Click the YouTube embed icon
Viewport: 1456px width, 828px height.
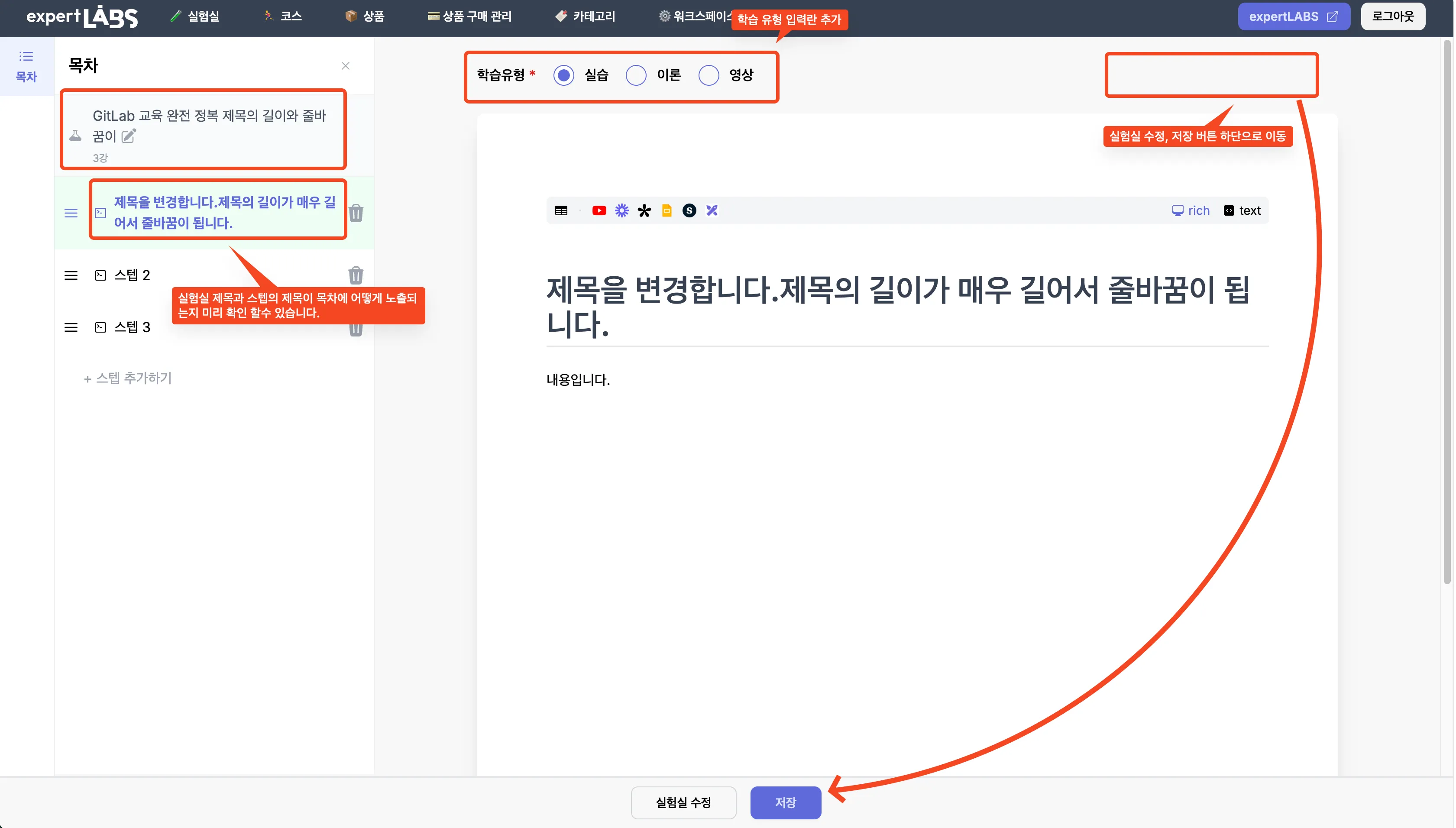[599, 211]
